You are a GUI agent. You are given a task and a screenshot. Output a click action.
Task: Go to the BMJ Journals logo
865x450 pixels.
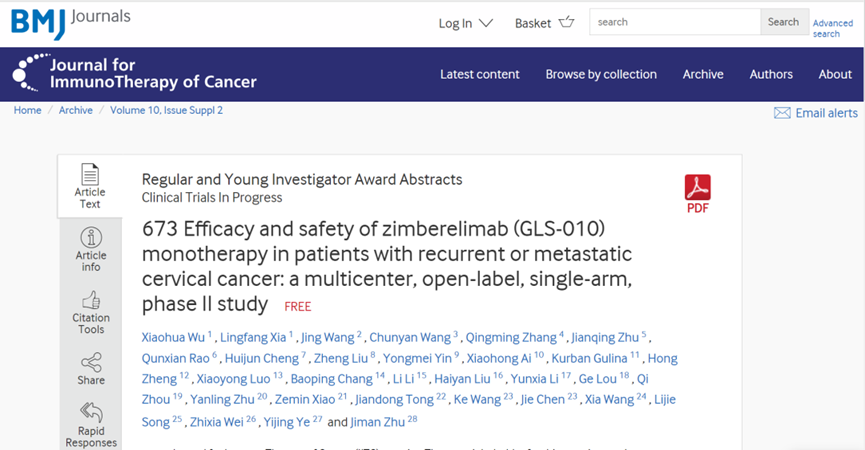(71, 23)
